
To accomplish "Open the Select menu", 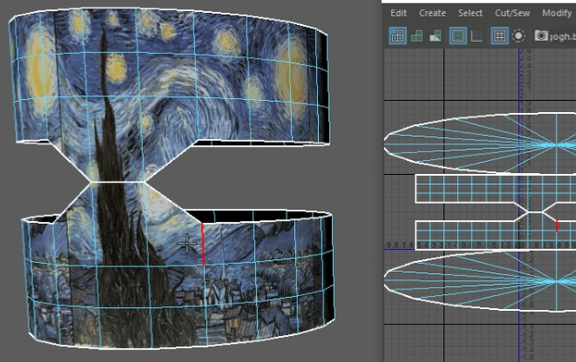I will pyautogui.click(x=470, y=13).
